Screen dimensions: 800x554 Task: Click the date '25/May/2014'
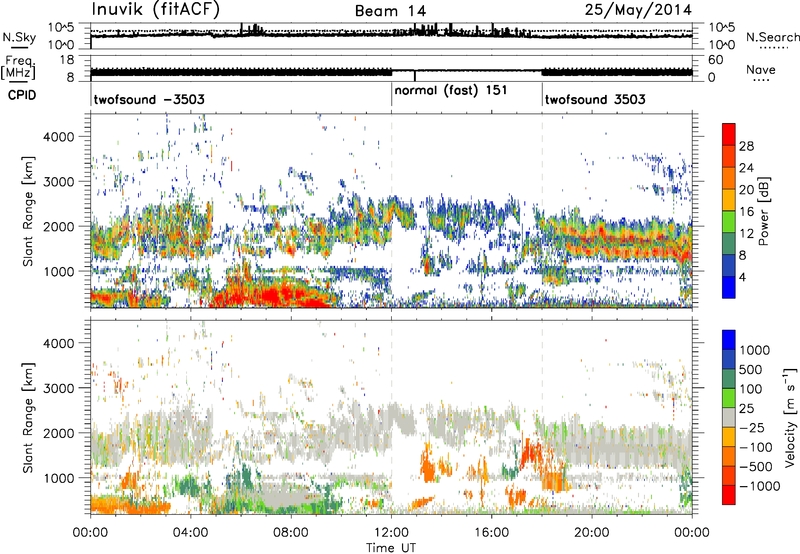click(638, 9)
